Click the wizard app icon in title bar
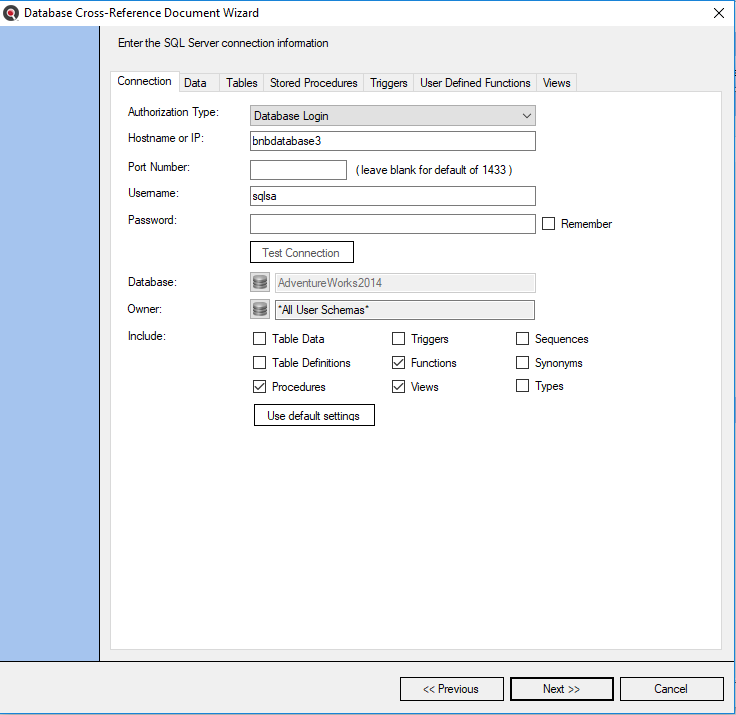This screenshot has height=715, width=736. 12,13
